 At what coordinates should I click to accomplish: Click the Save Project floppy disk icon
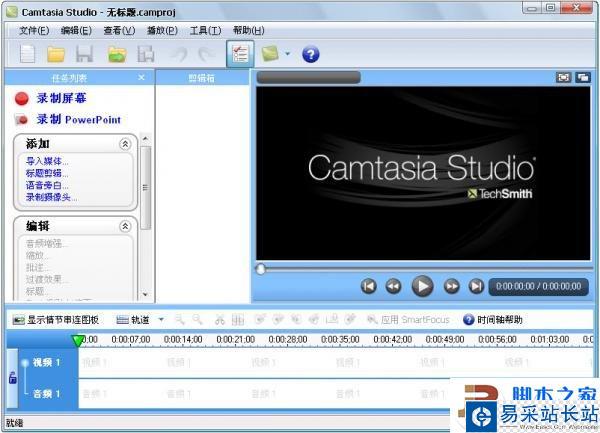84,54
